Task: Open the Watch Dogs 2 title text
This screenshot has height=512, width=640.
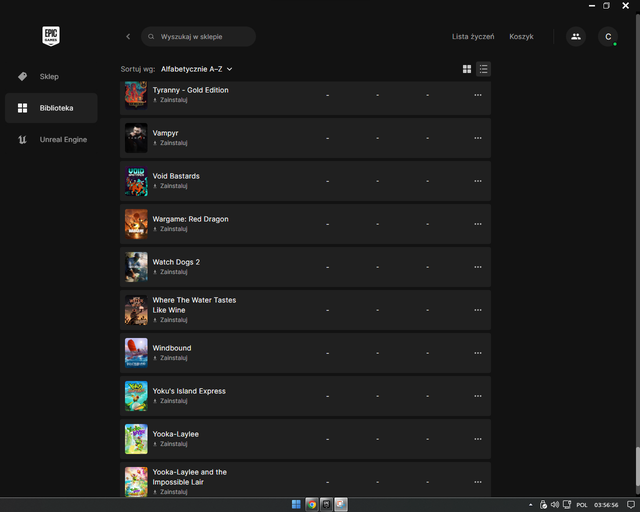Action: tap(176, 262)
